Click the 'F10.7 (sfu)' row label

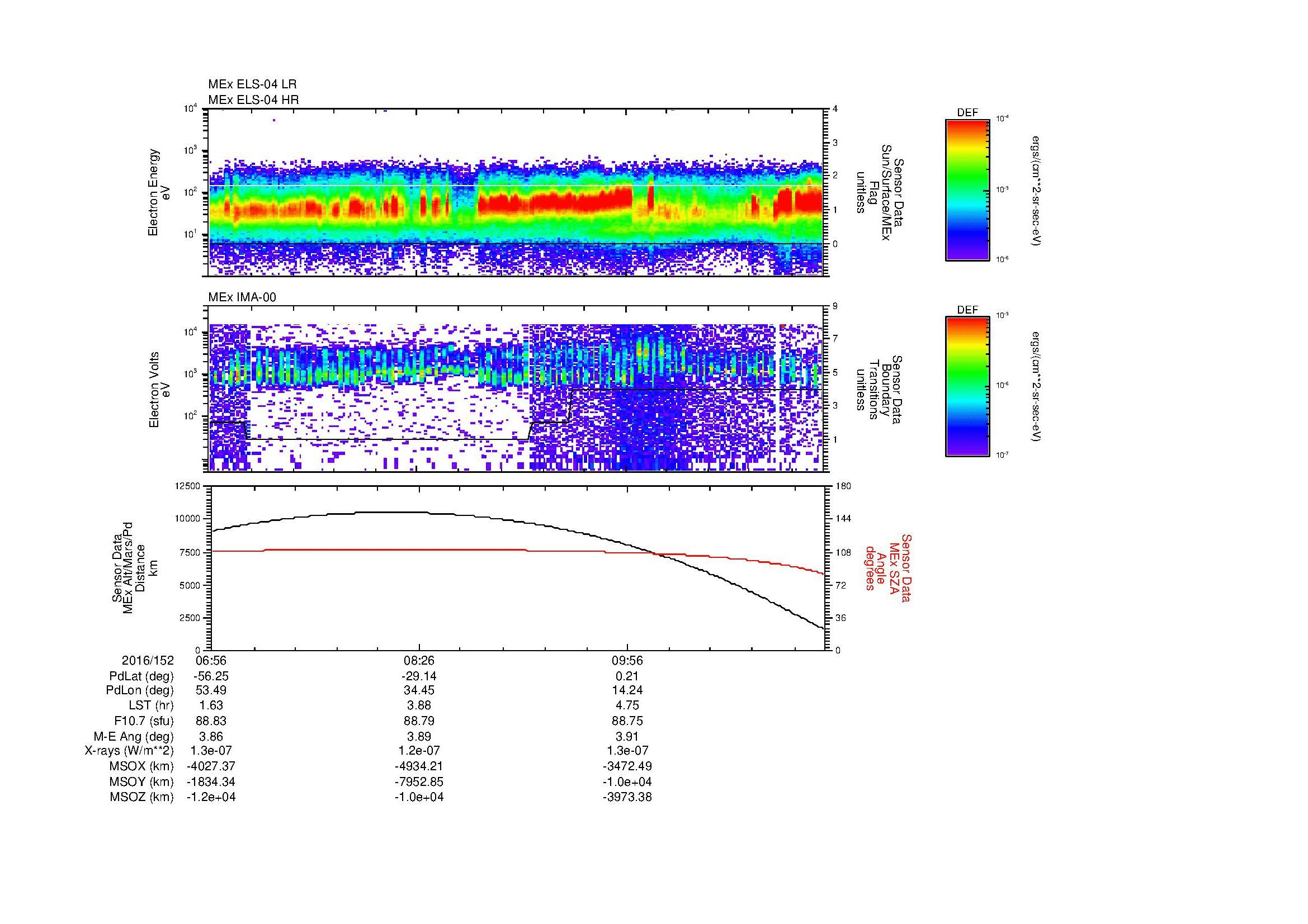point(144,721)
